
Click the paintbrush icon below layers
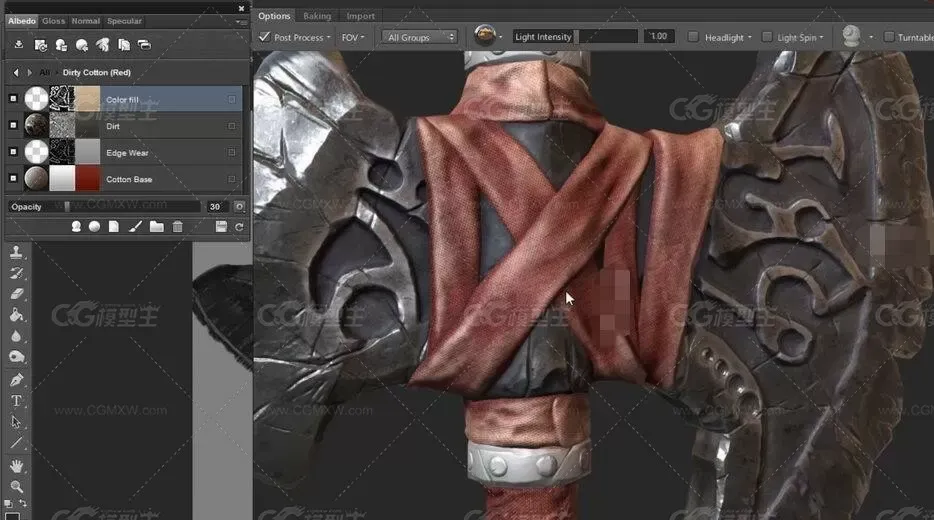(135, 226)
